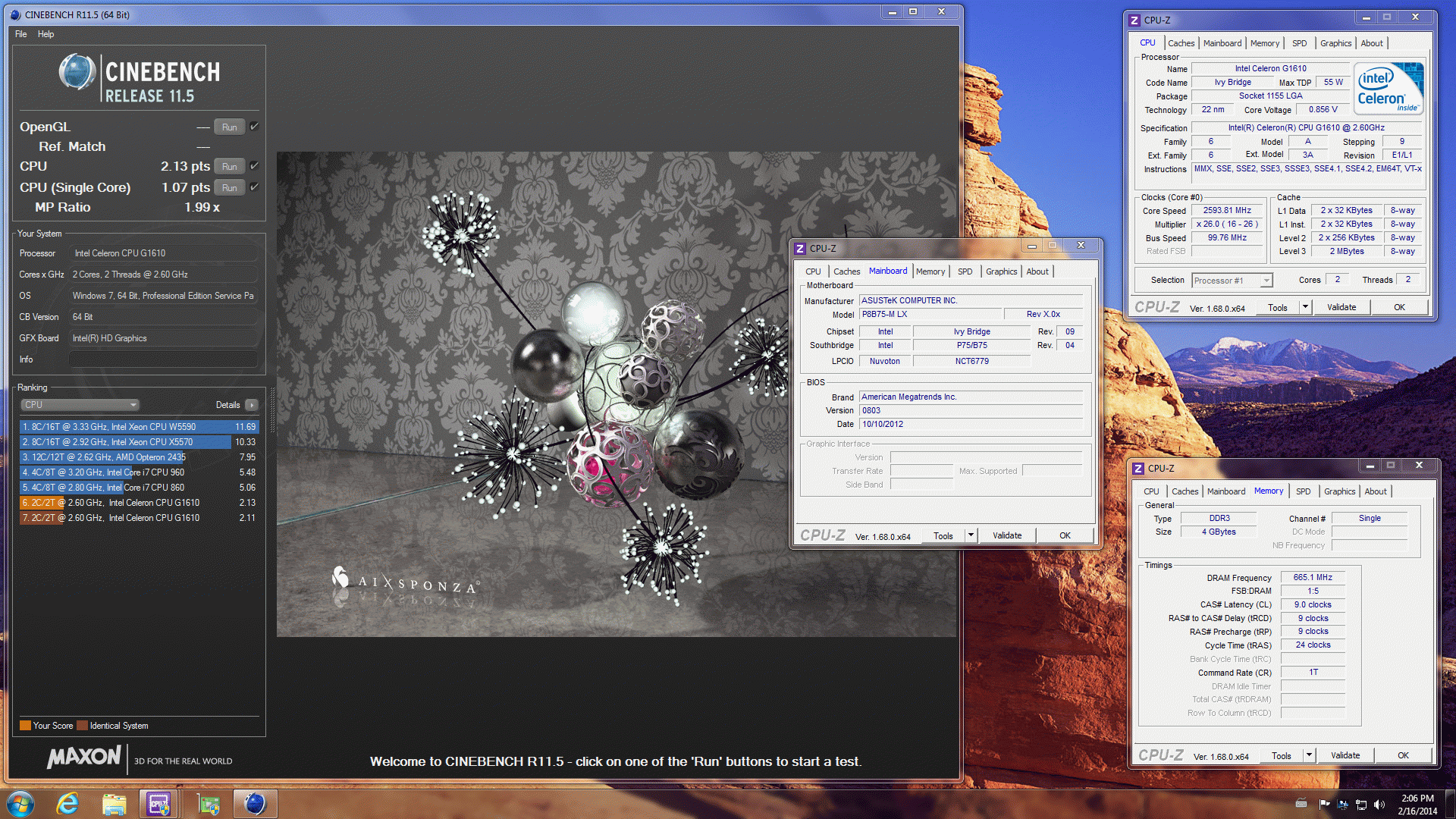Open the Ranking CPU dropdown
Image resolution: width=1456 pixels, height=819 pixels.
80,405
